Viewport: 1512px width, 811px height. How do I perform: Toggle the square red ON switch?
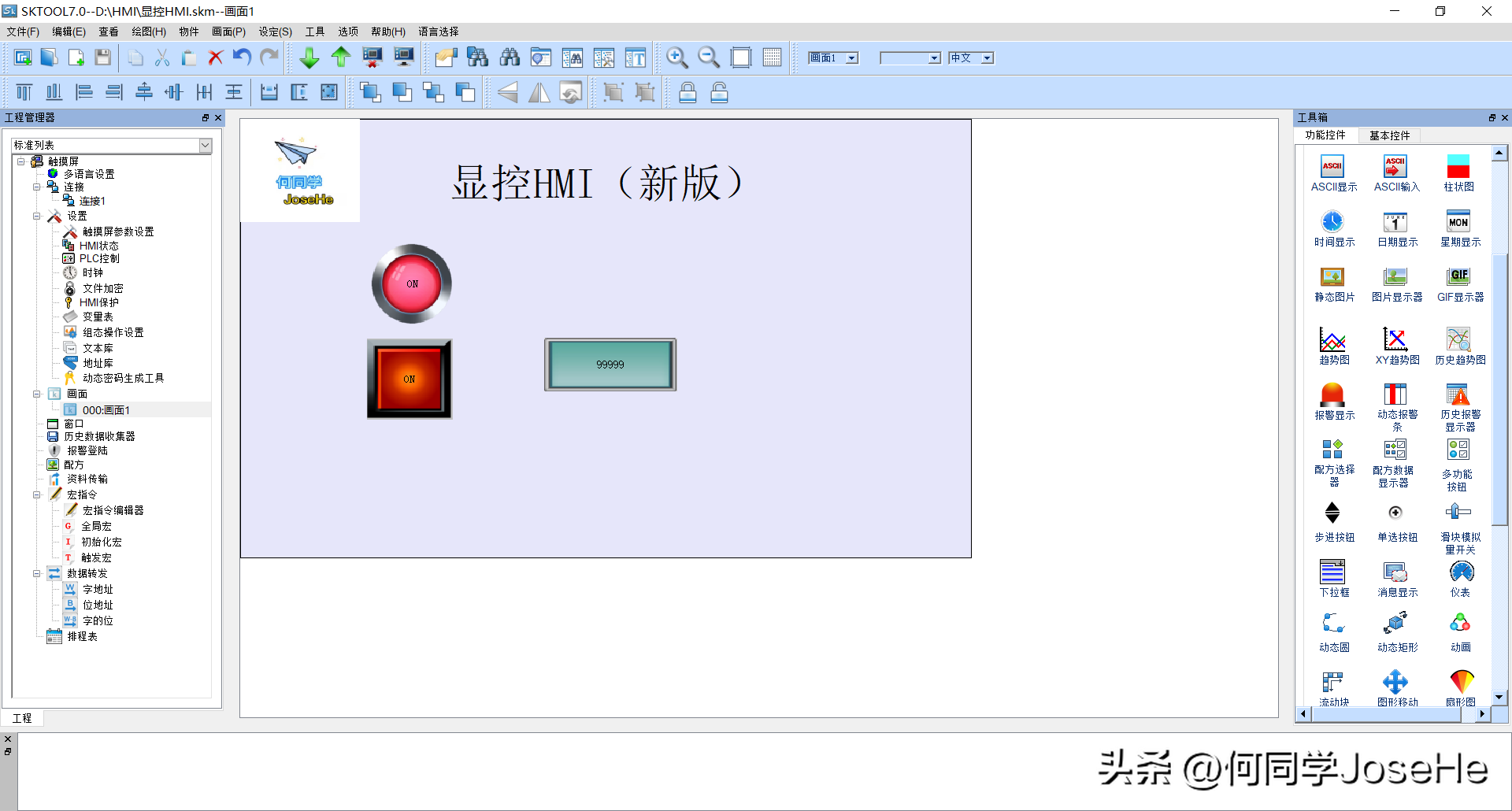(x=409, y=379)
